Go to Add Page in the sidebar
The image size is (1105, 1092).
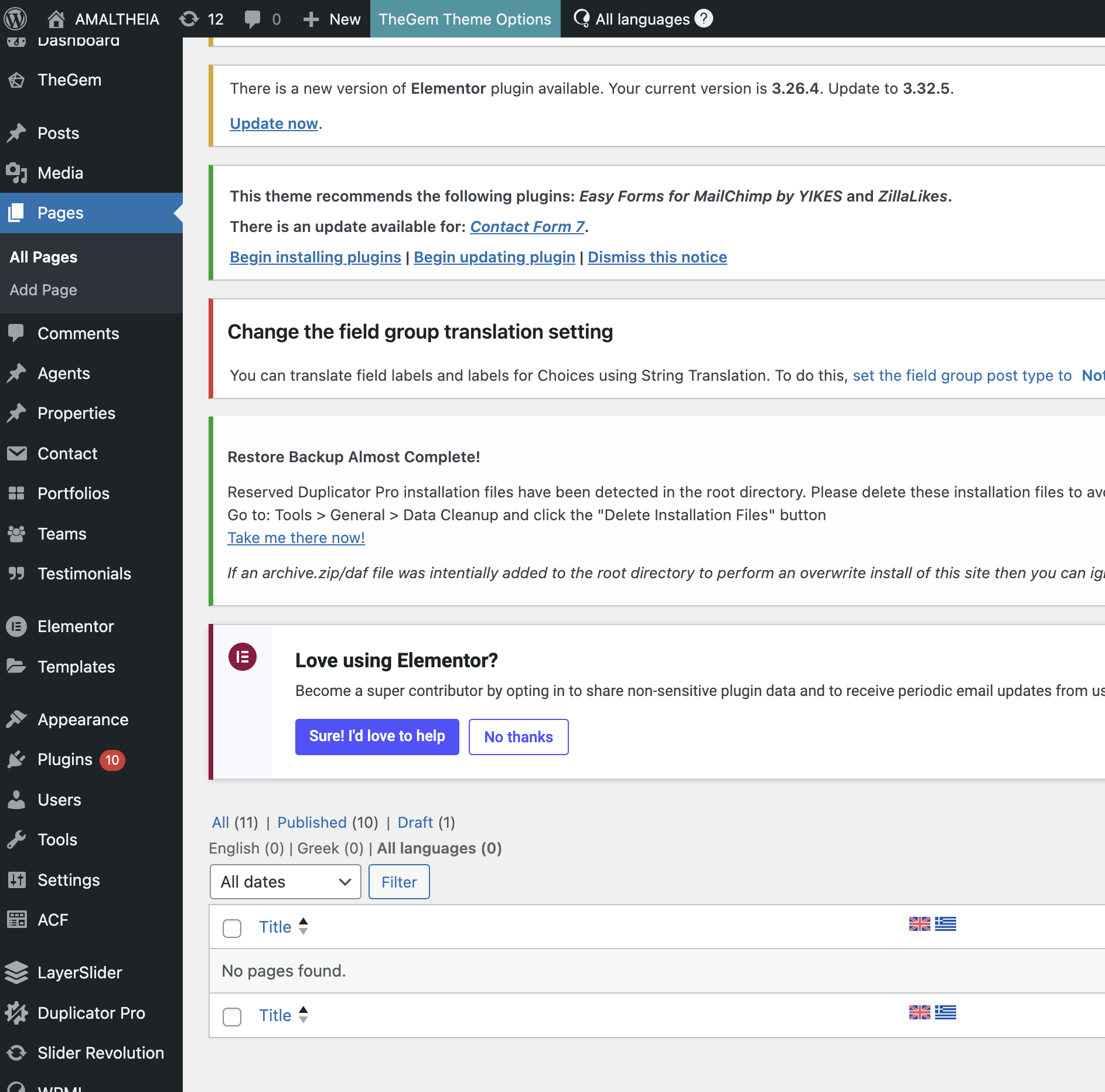pos(43,290)
